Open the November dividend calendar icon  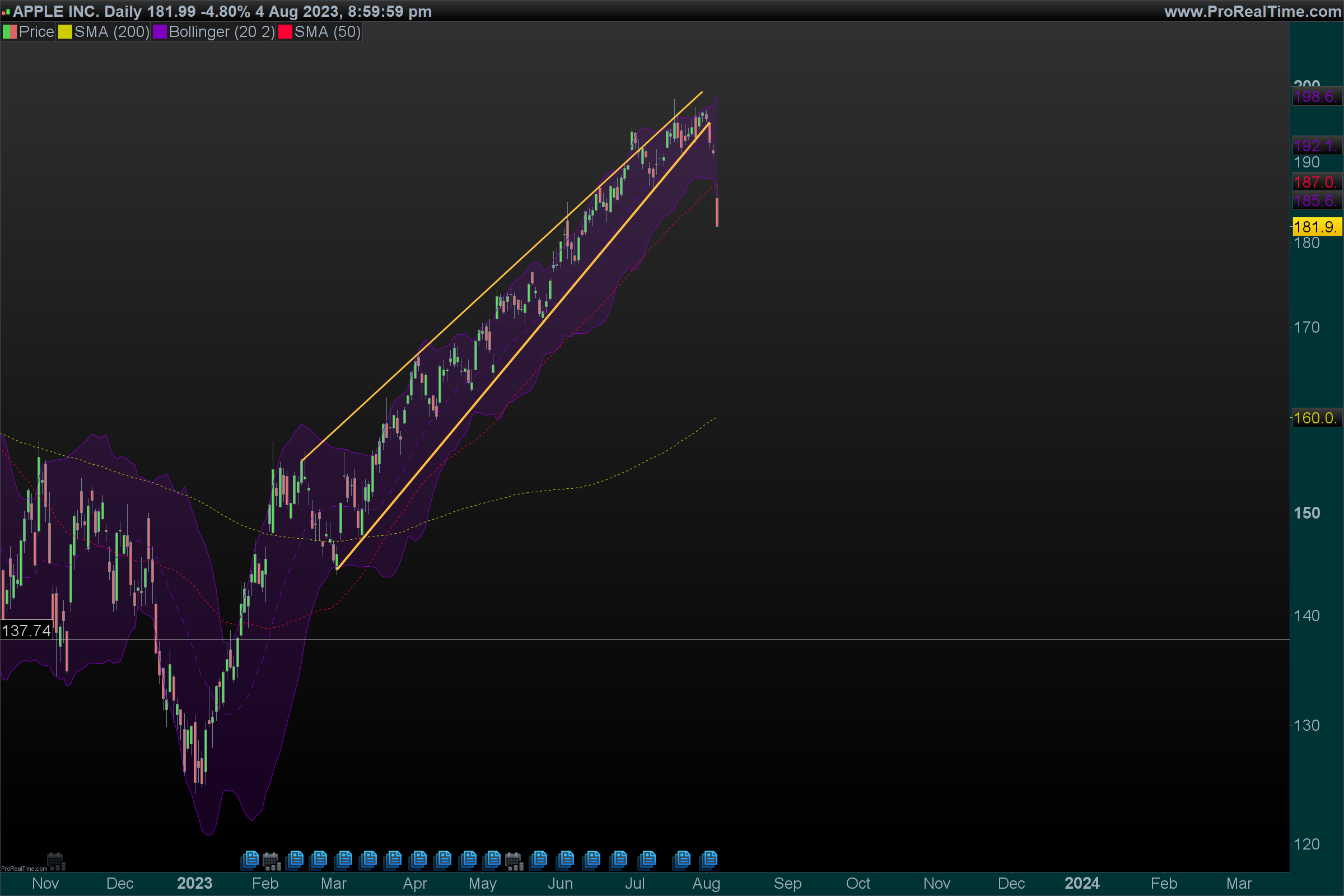click(55, 861)
